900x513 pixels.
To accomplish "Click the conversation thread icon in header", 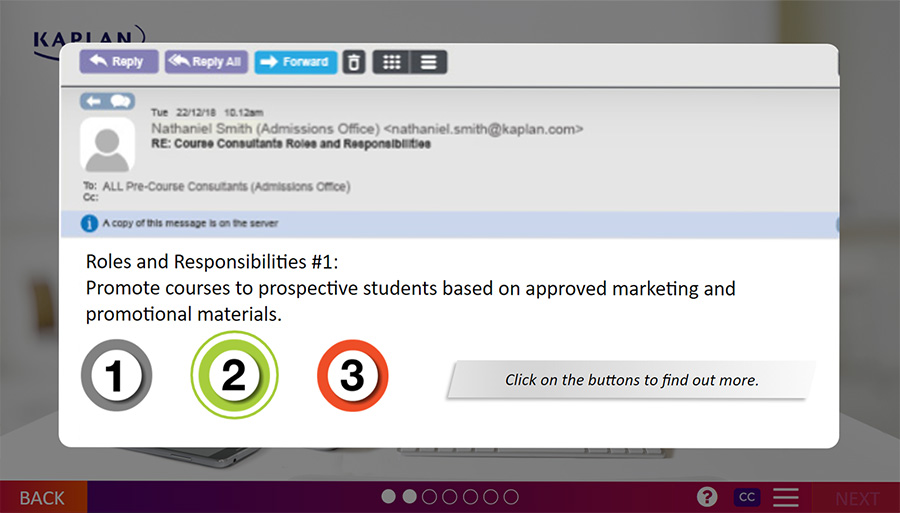I will (x=108, y=101).
